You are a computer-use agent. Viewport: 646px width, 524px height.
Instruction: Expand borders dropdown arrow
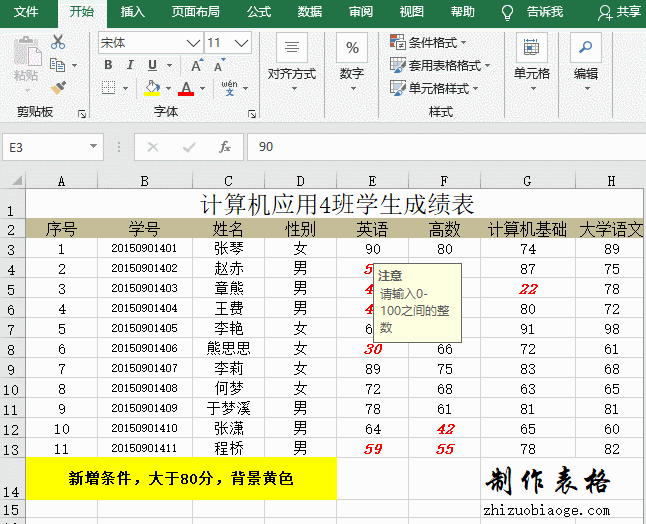(x=125, y=88)
